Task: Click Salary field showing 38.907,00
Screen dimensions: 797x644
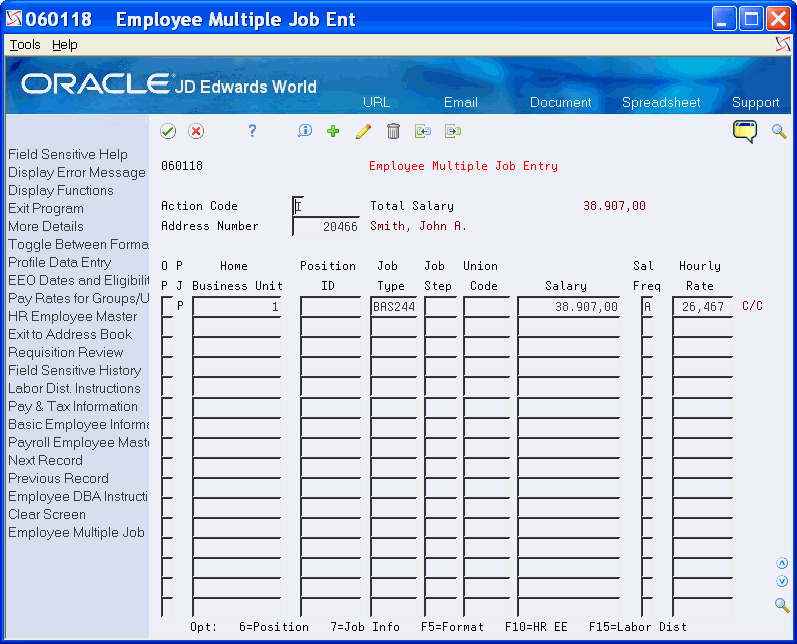Action: click(568, 306)
